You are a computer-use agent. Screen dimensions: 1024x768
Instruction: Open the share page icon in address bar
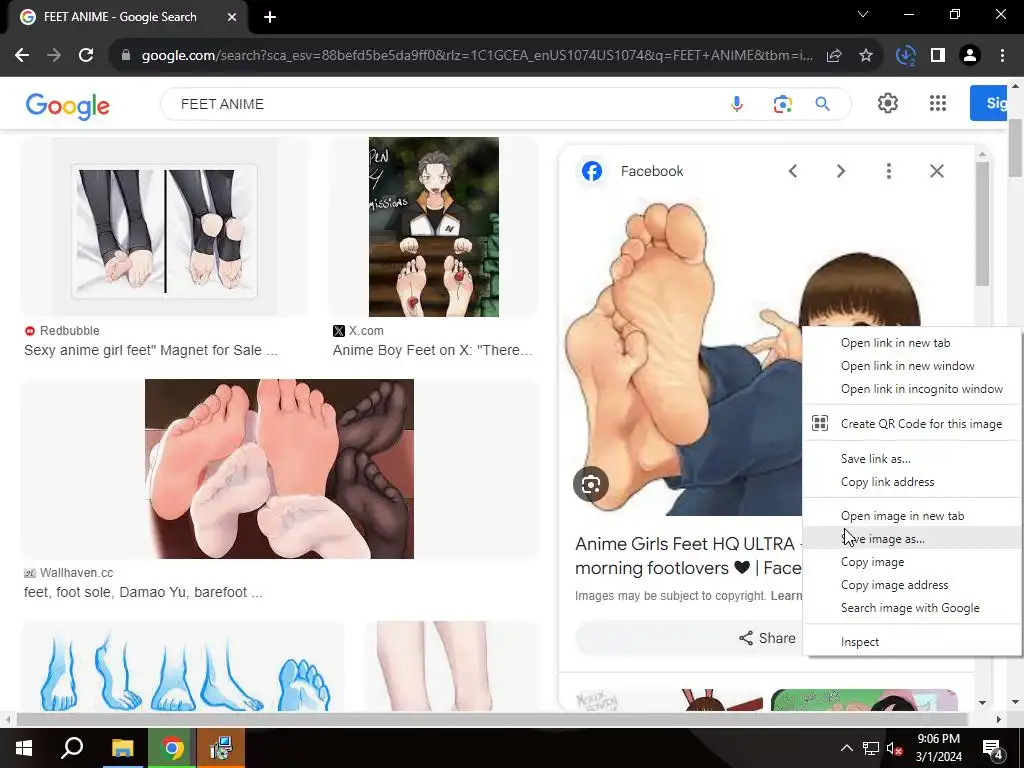click(834, 56)
